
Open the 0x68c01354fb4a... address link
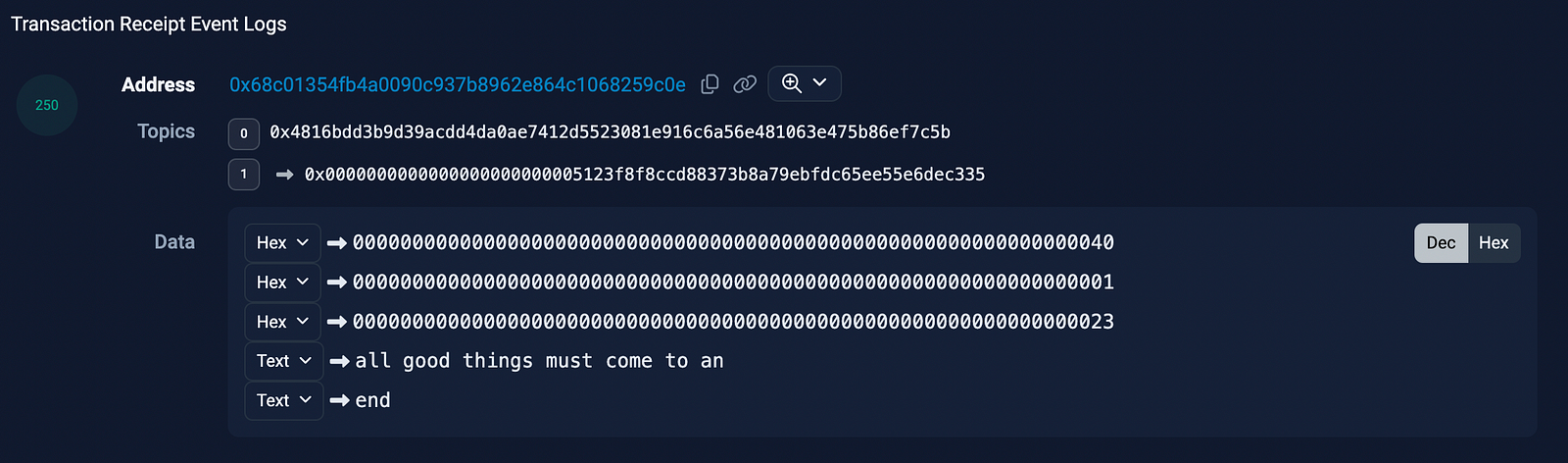[457, 85]
